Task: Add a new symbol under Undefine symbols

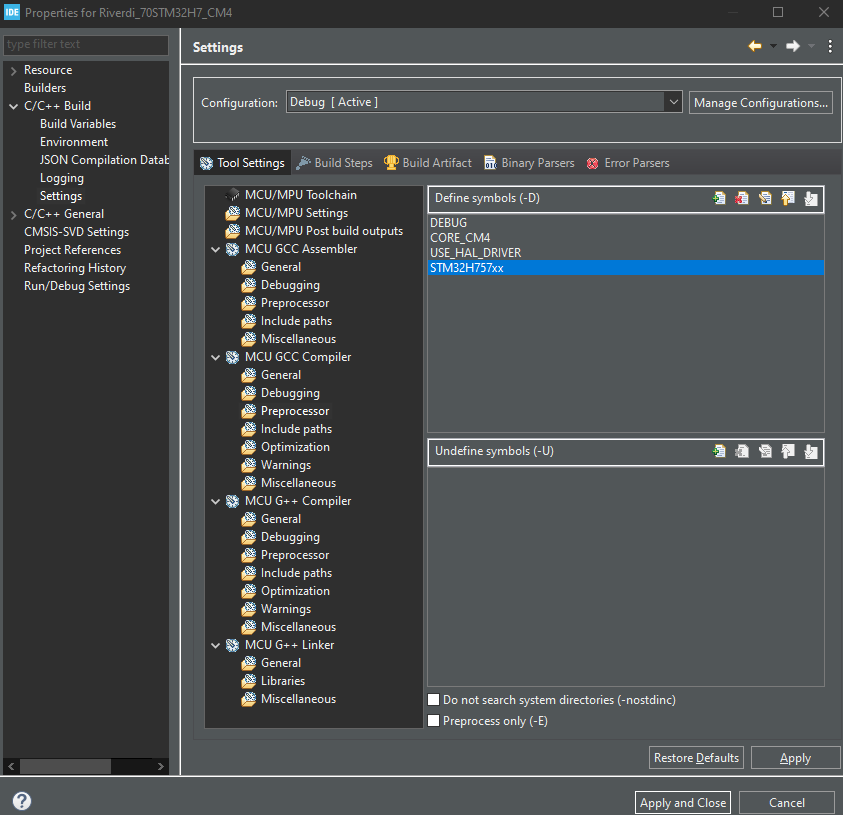Action: (719, 452)
